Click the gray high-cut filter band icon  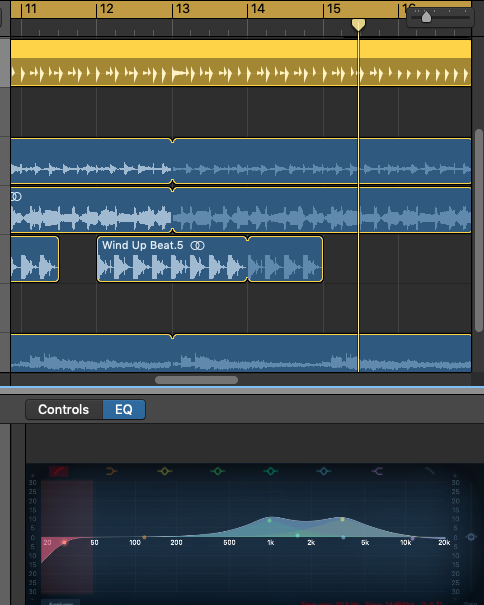coord(430,471)
